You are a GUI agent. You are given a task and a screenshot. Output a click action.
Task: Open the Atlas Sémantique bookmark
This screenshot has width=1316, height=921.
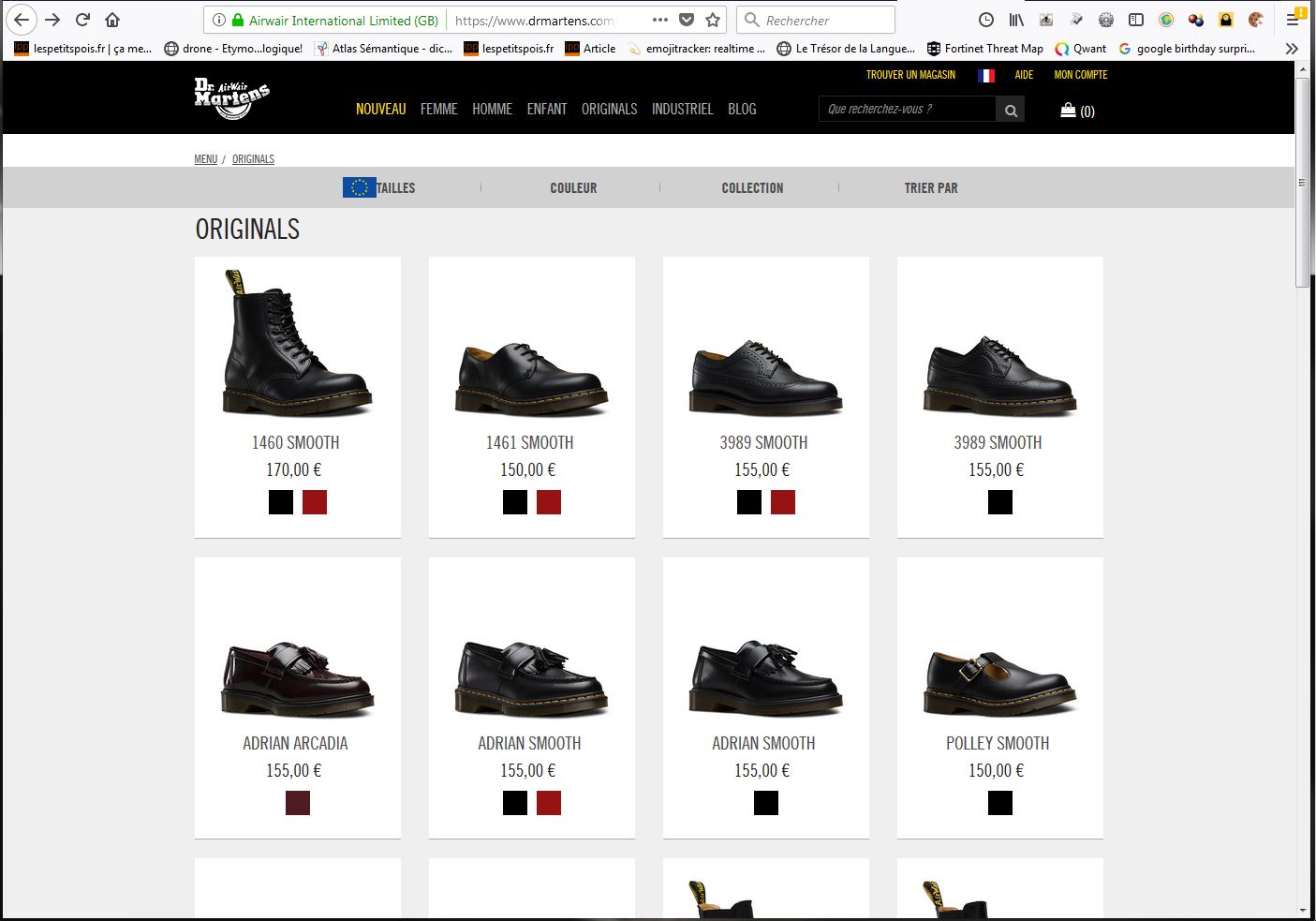point(384,49)
